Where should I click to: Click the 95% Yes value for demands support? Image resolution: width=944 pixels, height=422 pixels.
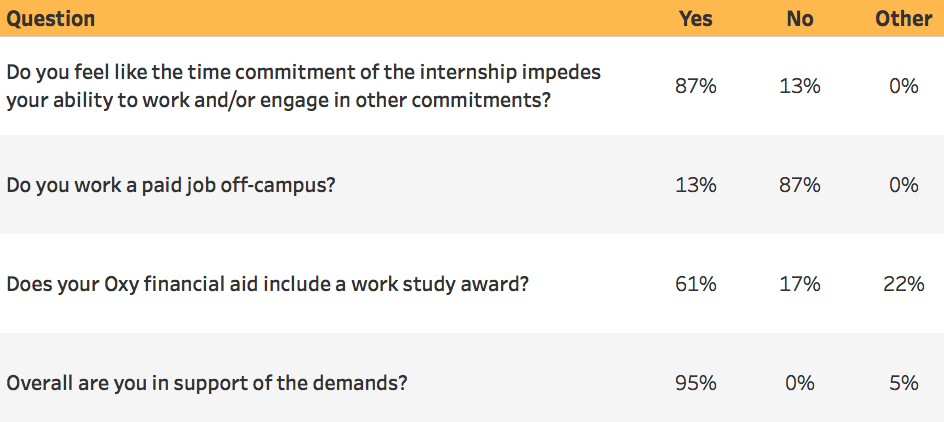(x=695, y=383)
